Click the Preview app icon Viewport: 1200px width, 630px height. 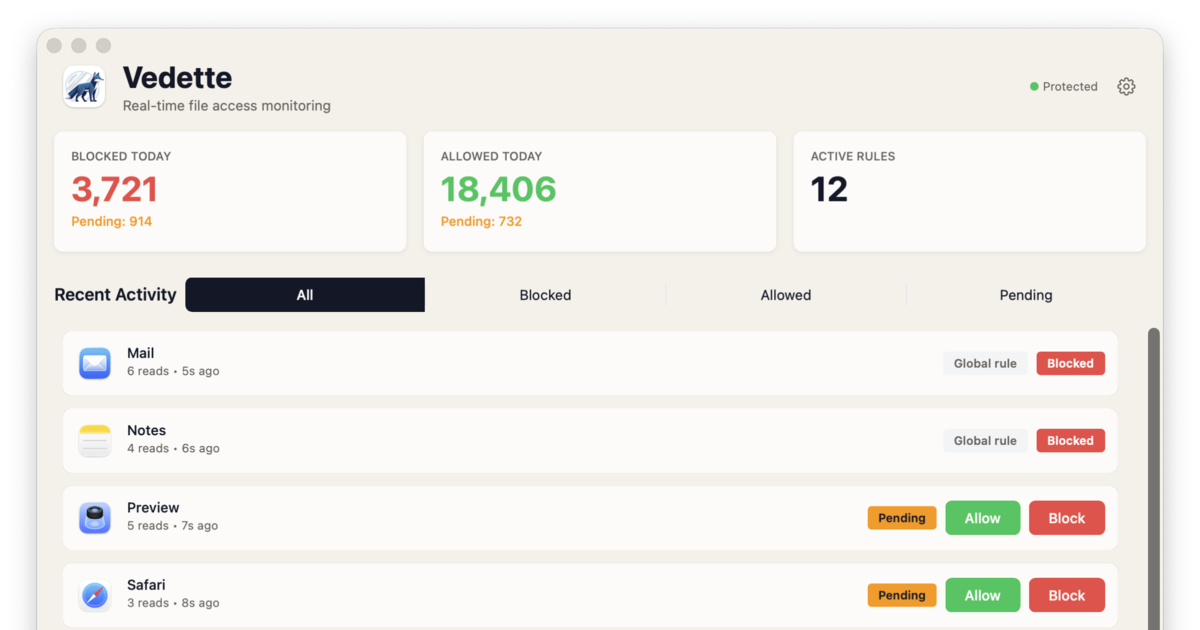pyautogui.click(x=95, y=518)
